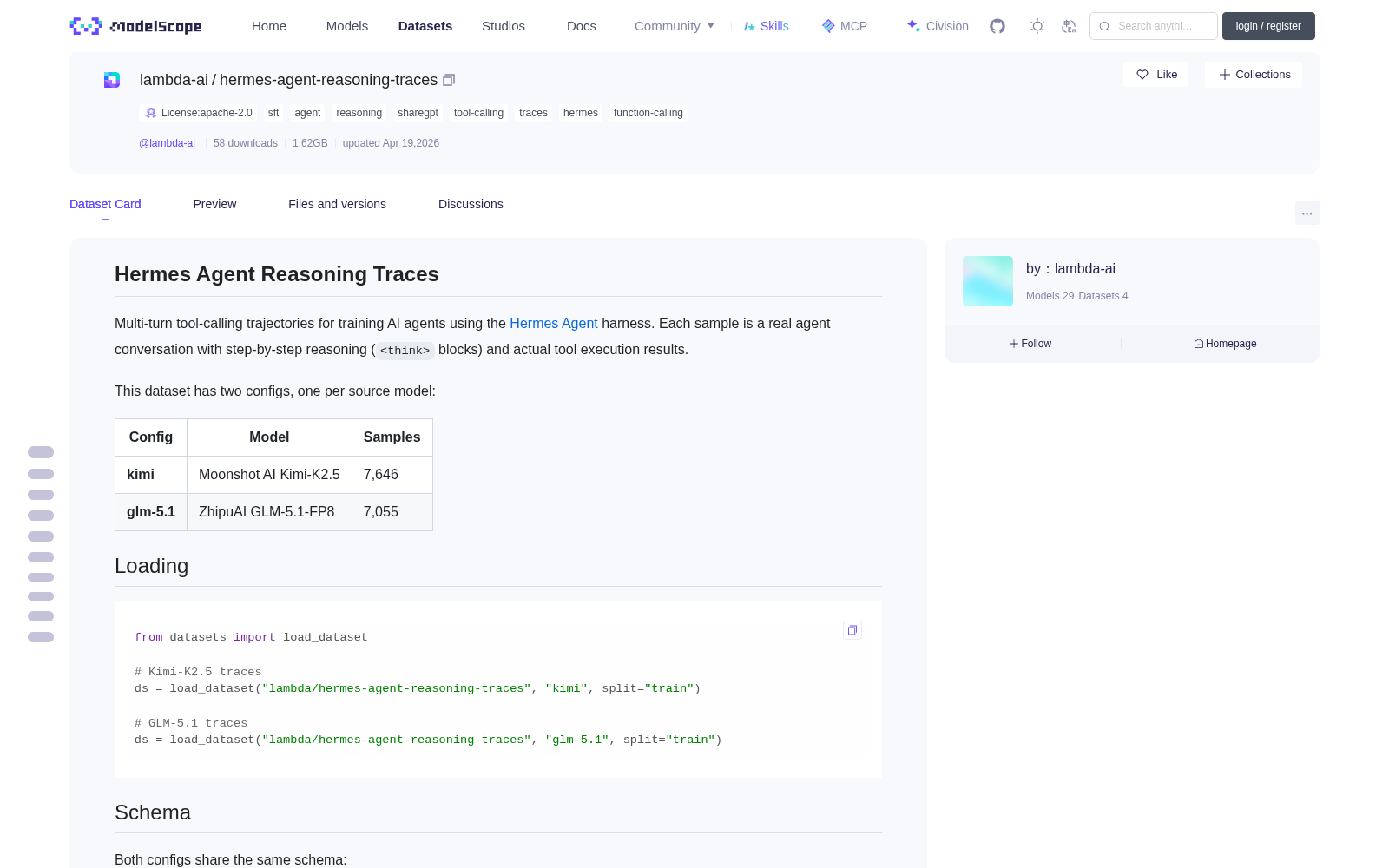
Task: Click the search magnifier icon
Action: pos(1104,26)
